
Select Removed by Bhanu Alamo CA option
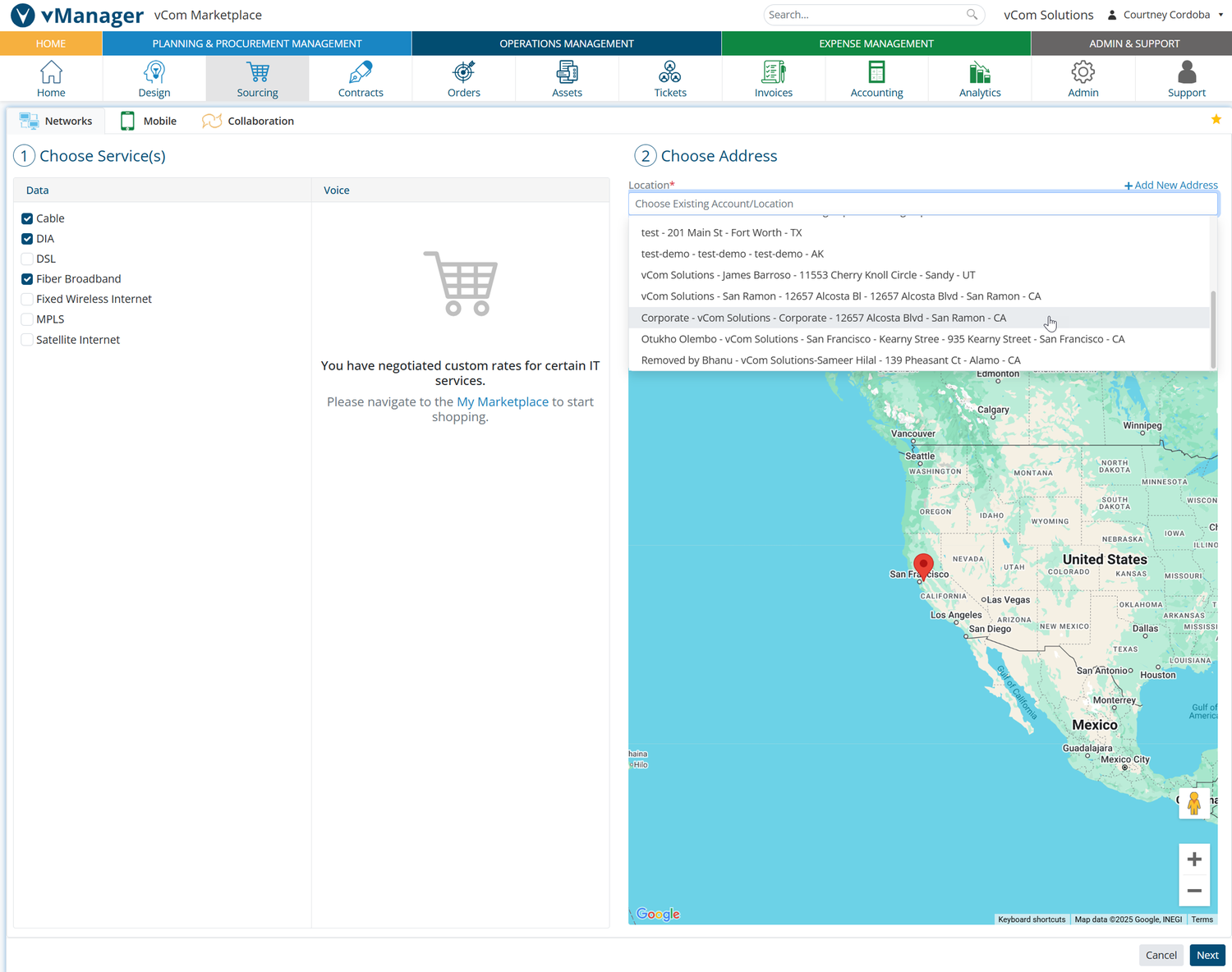pos(919,360)
